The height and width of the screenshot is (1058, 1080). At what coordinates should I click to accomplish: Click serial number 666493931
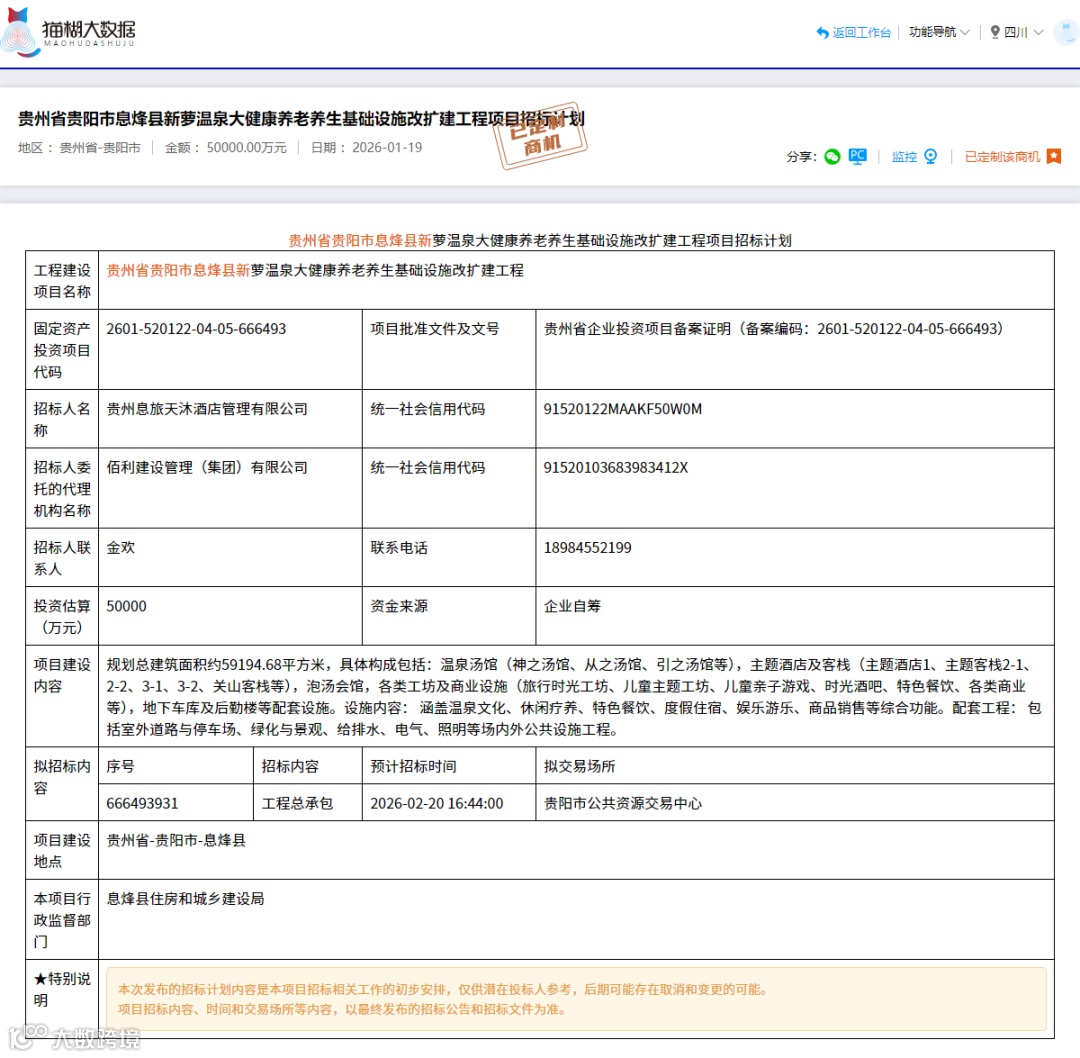click(142, 803)
